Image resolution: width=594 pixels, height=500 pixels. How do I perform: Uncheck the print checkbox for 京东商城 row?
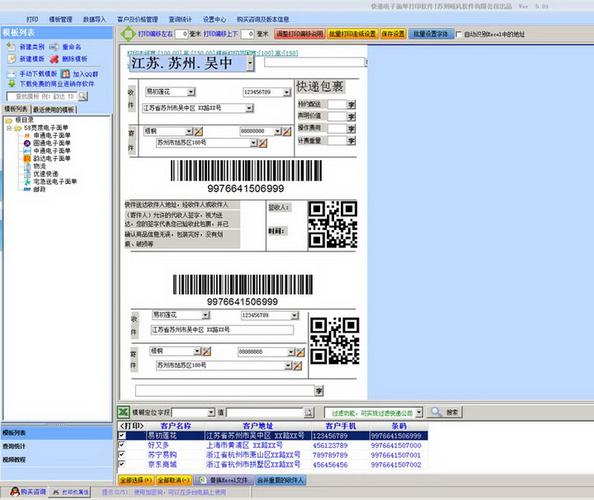122,464
